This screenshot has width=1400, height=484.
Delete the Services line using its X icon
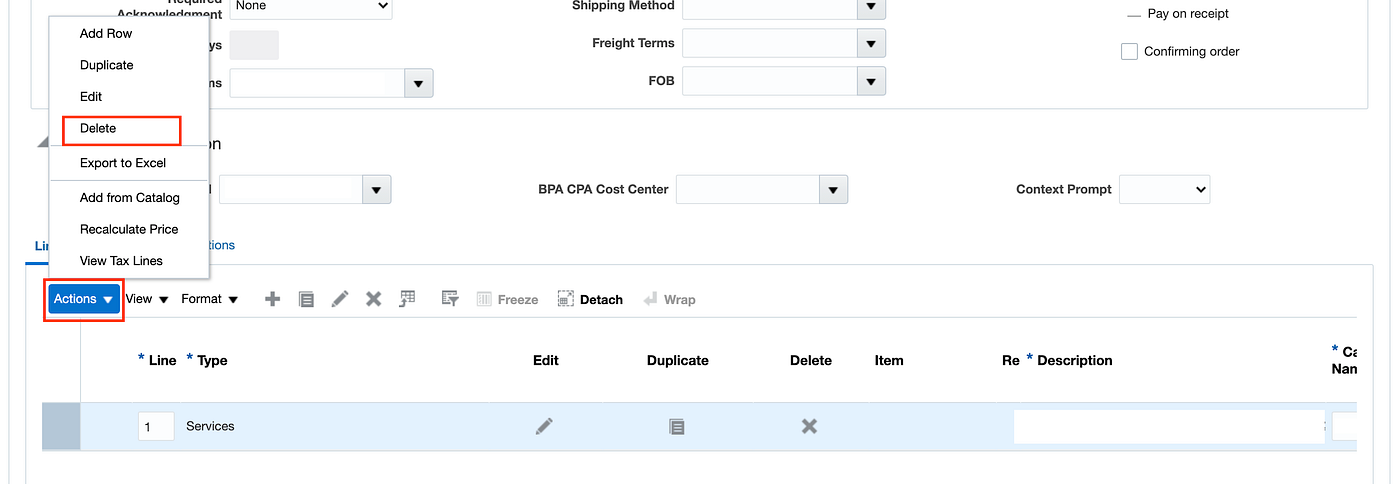809,426
